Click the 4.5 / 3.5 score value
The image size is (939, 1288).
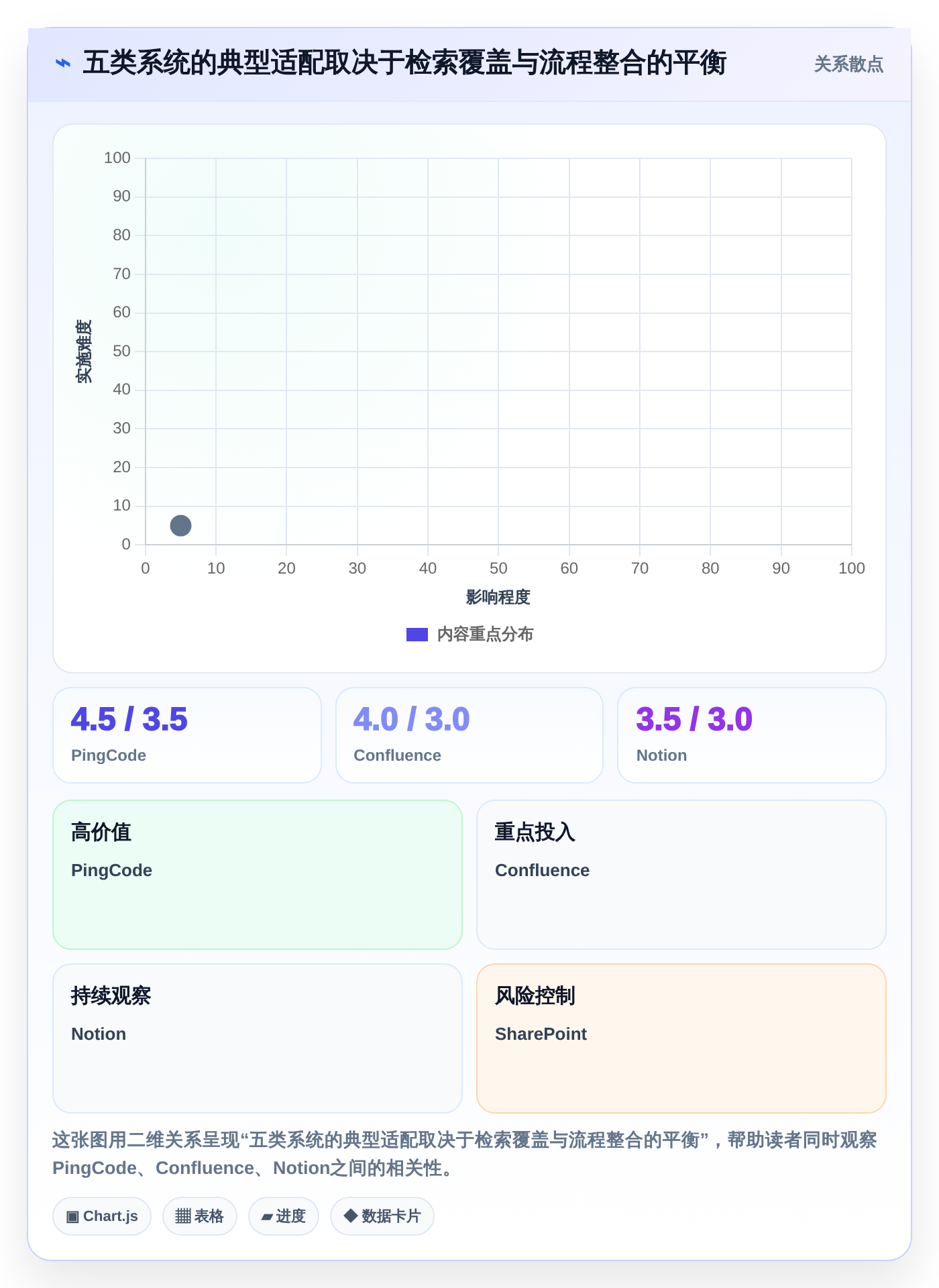(x=129, y=719)
